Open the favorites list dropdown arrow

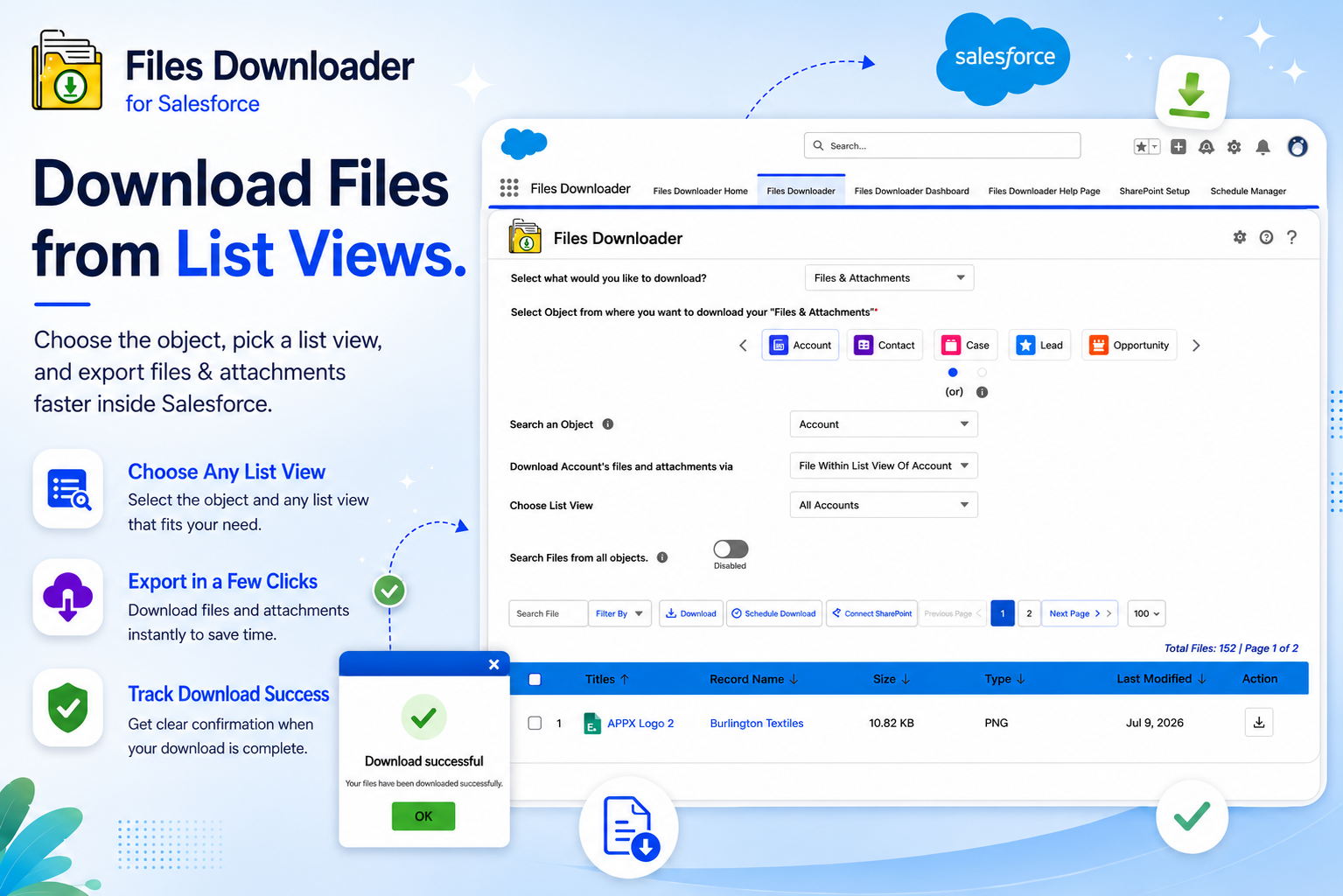pos(1155,147)
